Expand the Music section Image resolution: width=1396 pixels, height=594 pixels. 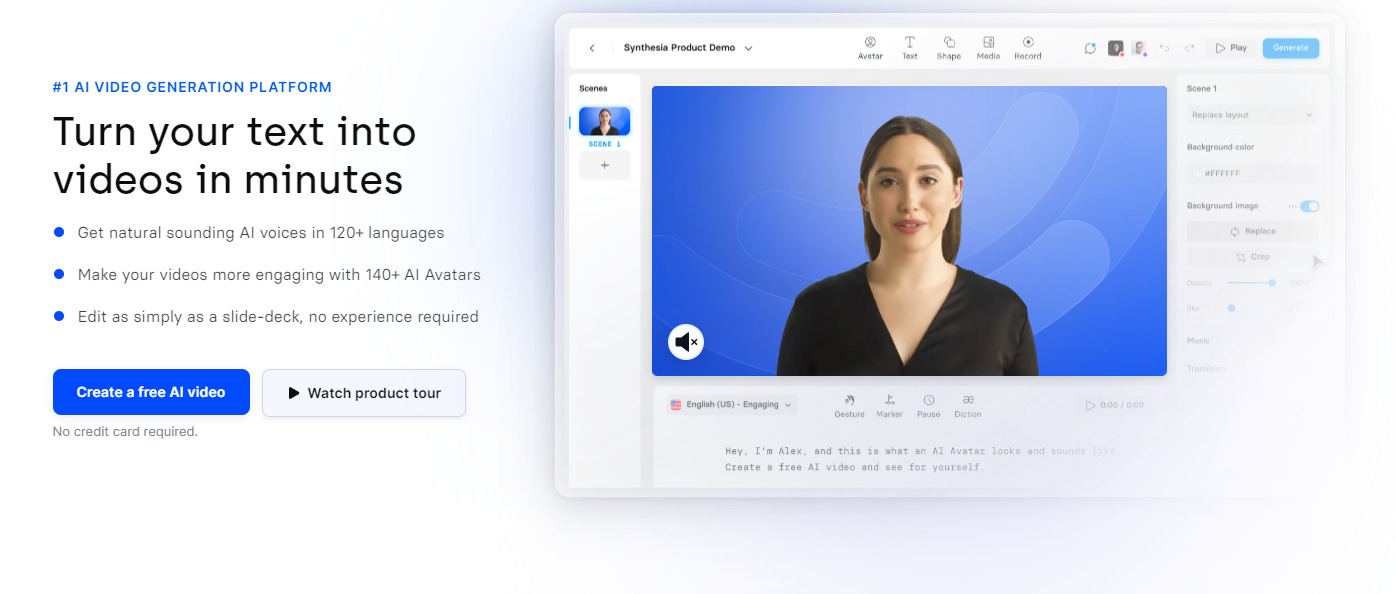(x=1198, y=341)
